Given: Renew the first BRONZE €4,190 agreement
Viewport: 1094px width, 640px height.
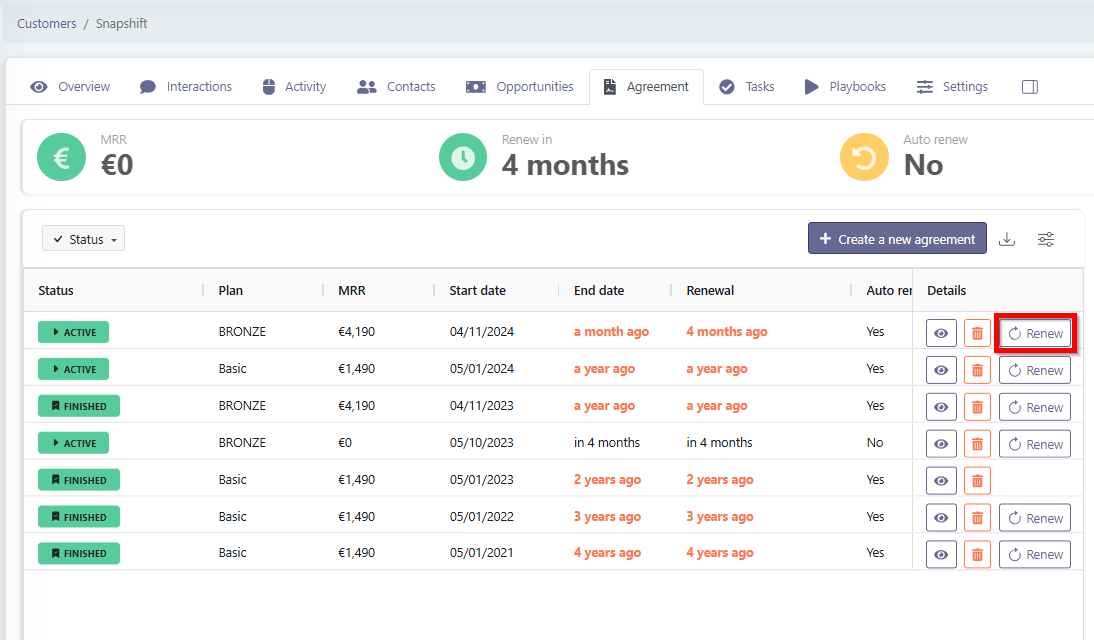Looking at the screenshot, I should coord(1035,333).
